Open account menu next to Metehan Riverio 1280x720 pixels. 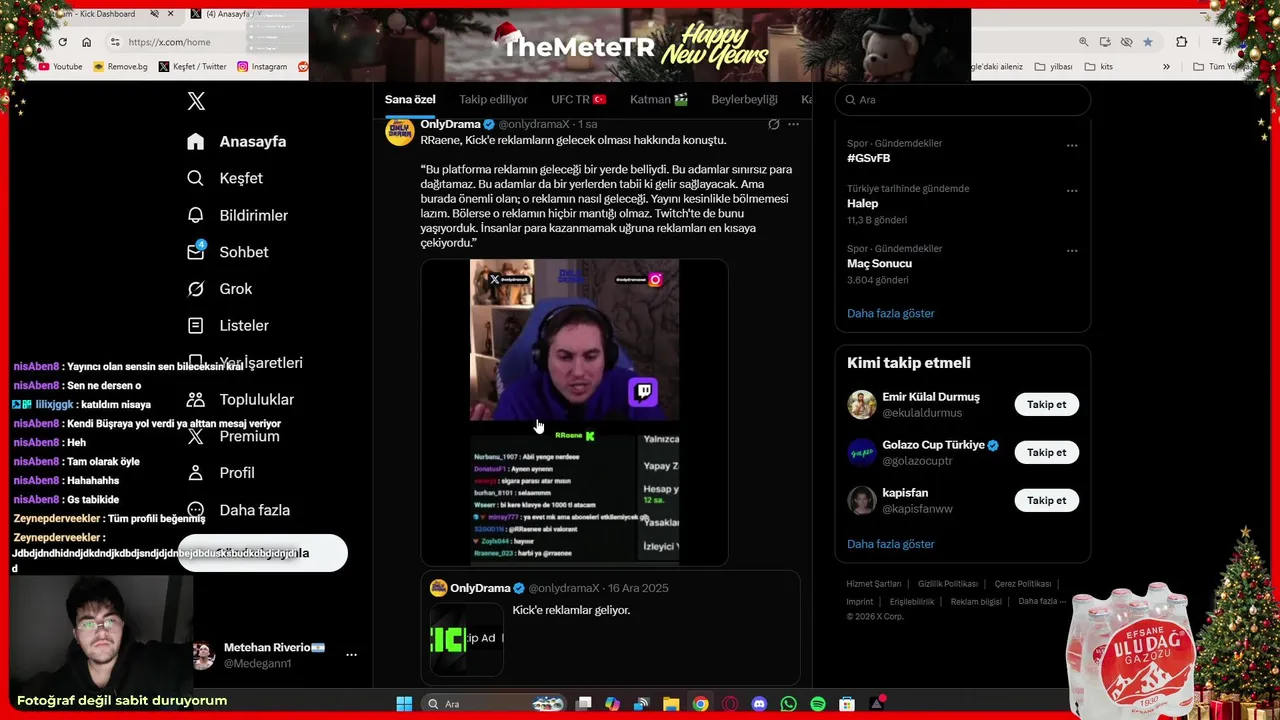coord(351,655)
